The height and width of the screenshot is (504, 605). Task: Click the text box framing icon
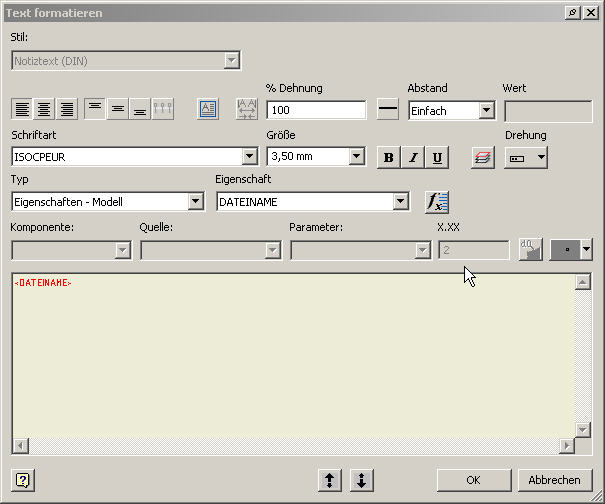click(x=208, y=109)
